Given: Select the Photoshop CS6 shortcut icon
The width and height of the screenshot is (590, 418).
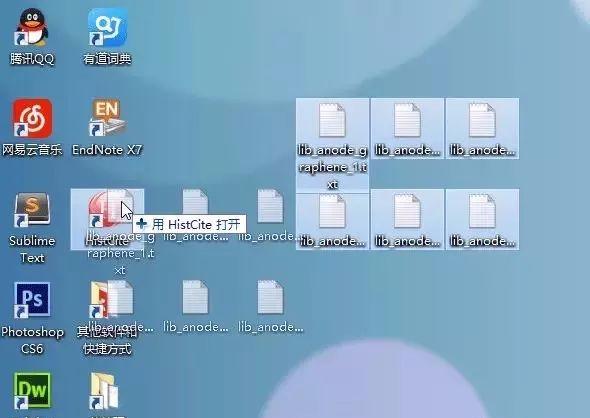Looking at the screenshot, I should coord(32,299).
